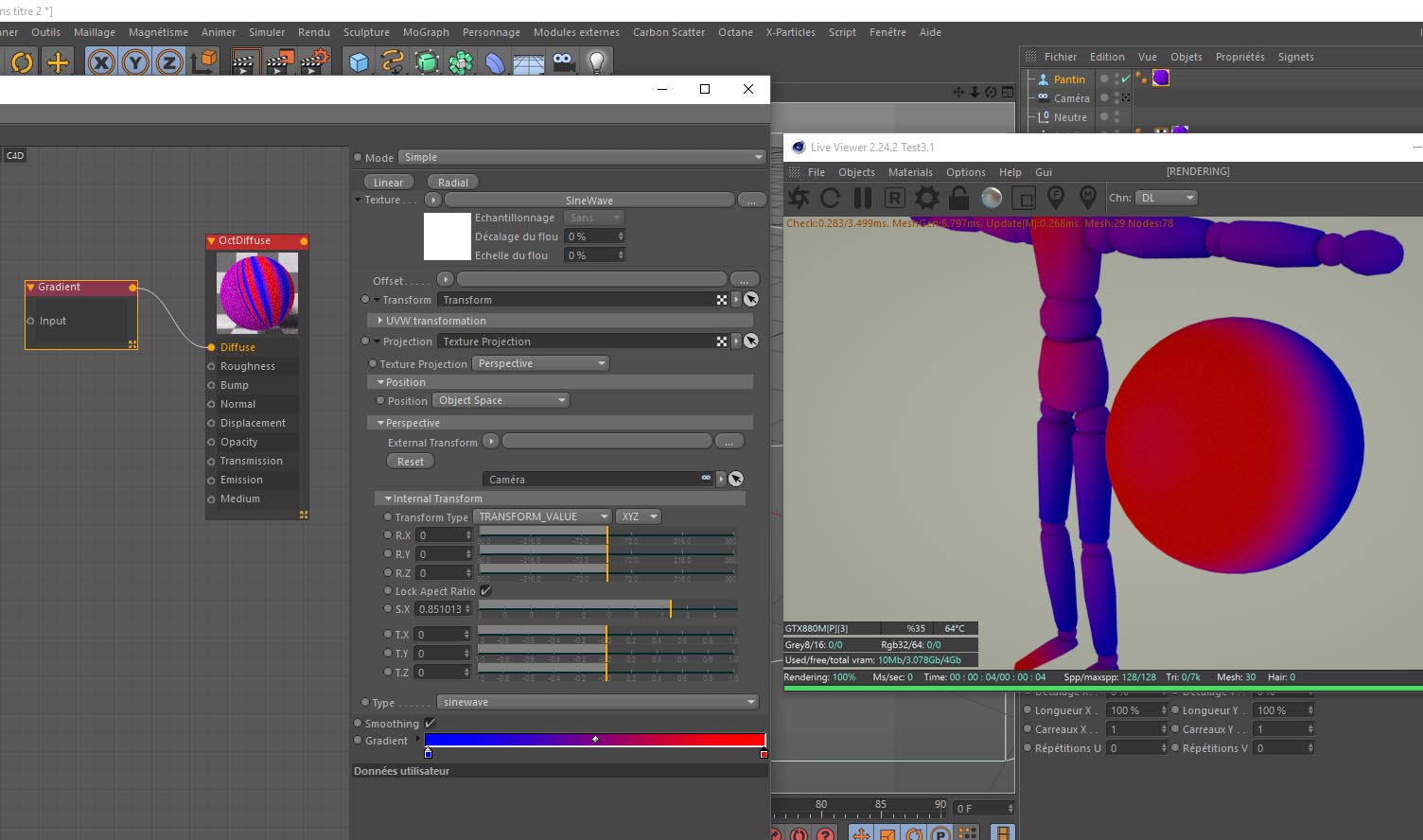Toggle the lock resolution padlock icon
Viewport: 1423px width, 840px height.
(x=958, y=198)
